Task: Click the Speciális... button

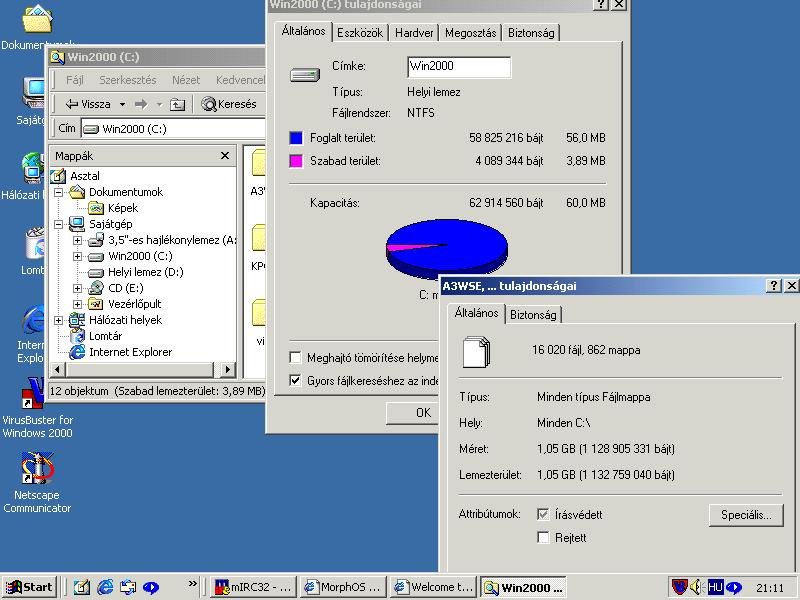Action: tap(745, 515)
